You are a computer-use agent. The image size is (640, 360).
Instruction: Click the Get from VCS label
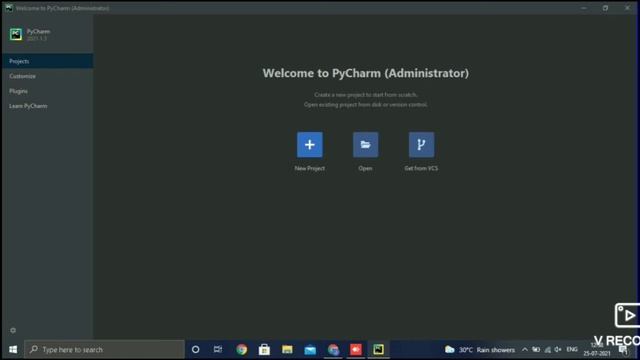421,168
